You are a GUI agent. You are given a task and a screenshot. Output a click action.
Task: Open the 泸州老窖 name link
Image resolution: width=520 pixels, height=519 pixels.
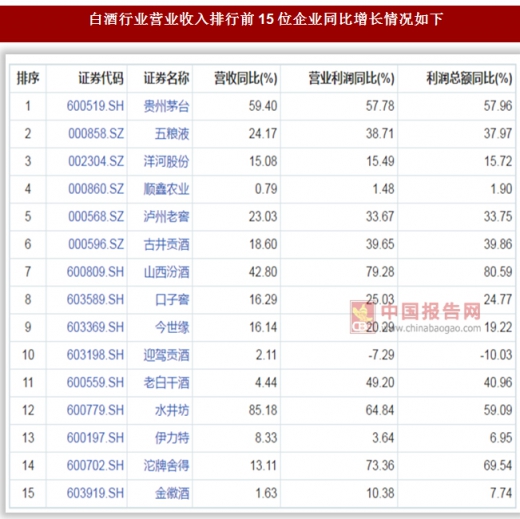pos(166,217)
